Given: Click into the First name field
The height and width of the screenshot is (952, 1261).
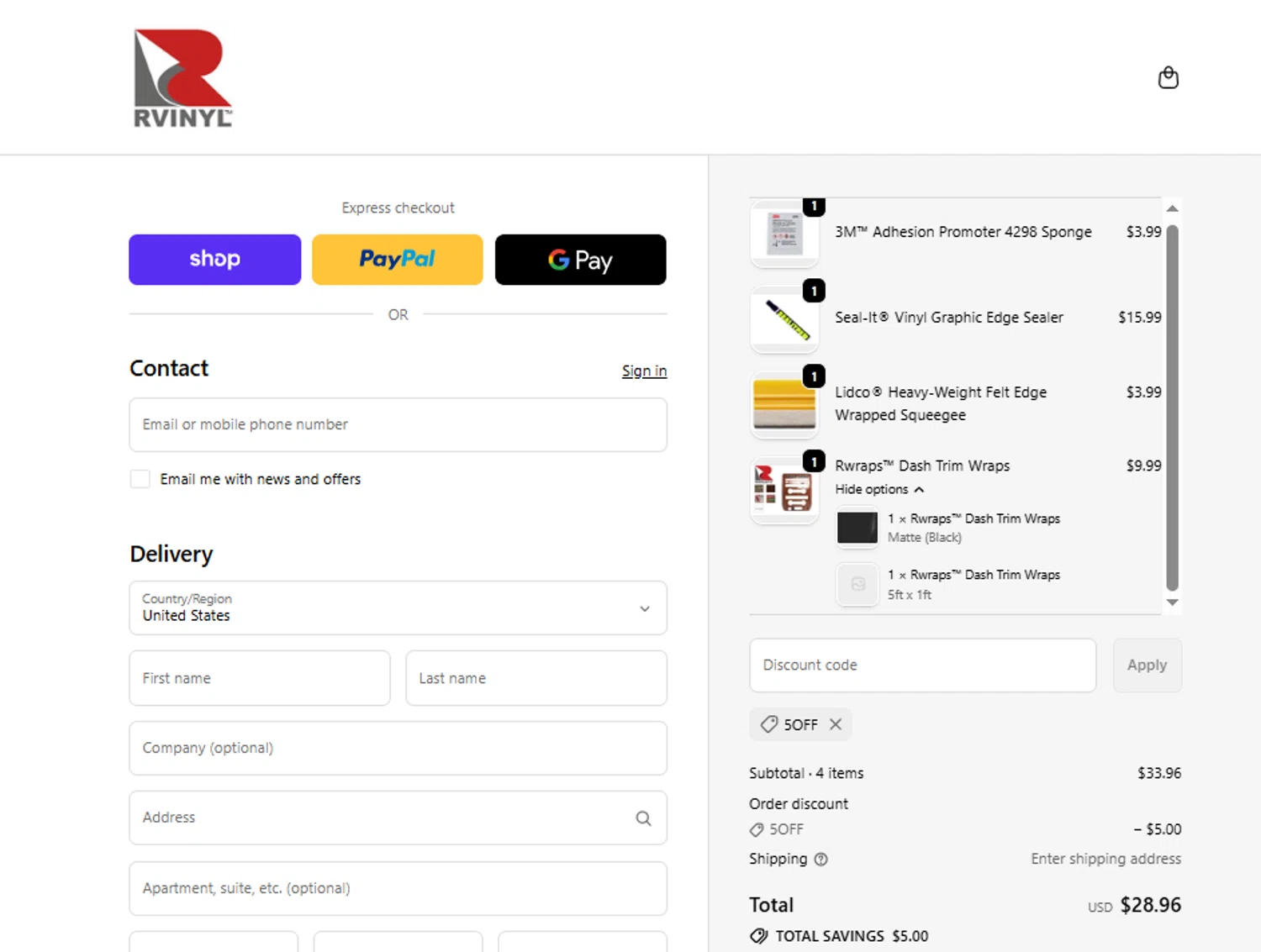Looking at the screenshot, I should coord(260,678).
